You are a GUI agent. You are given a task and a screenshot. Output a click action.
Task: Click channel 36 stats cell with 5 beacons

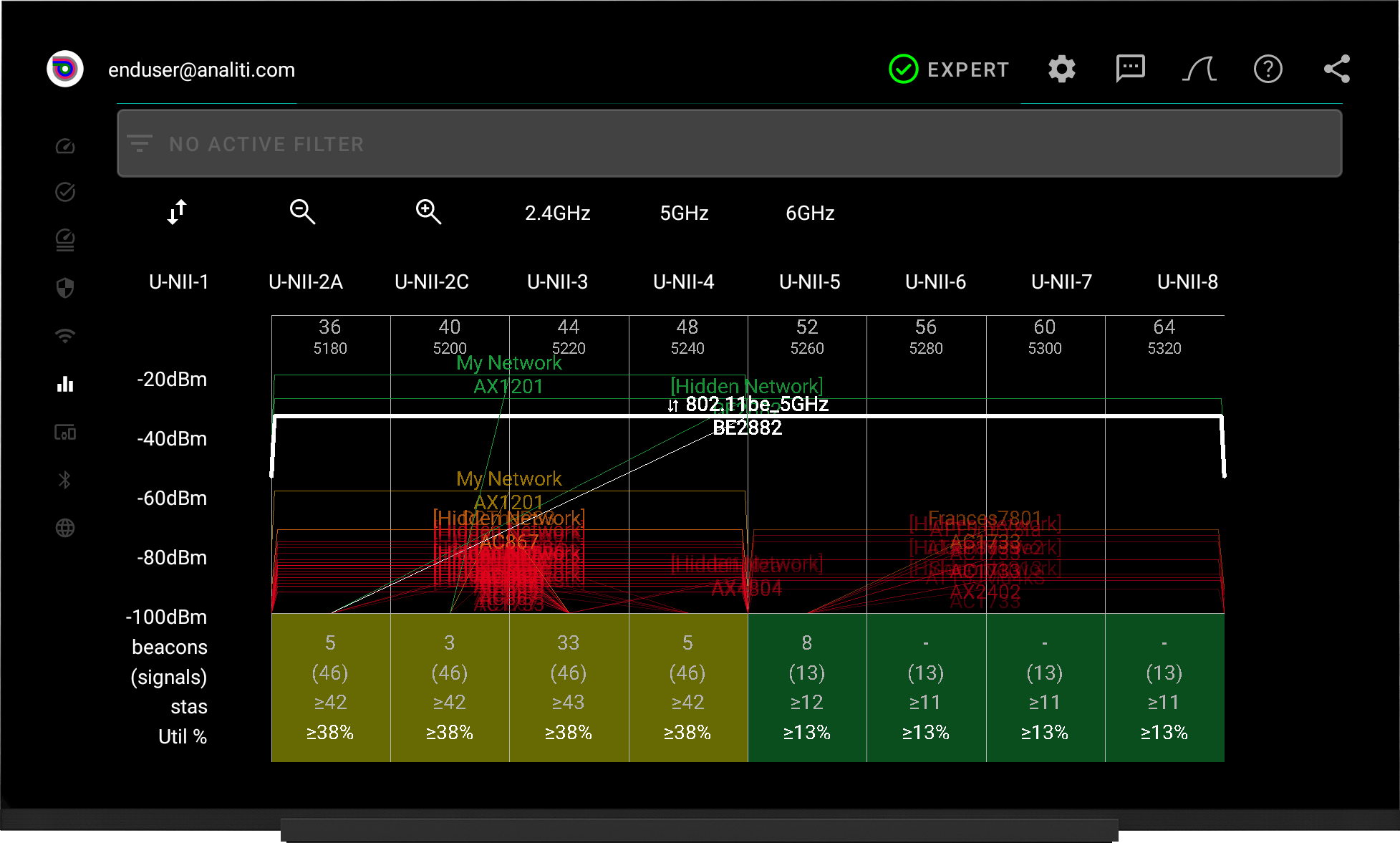(x=331, y=688)
